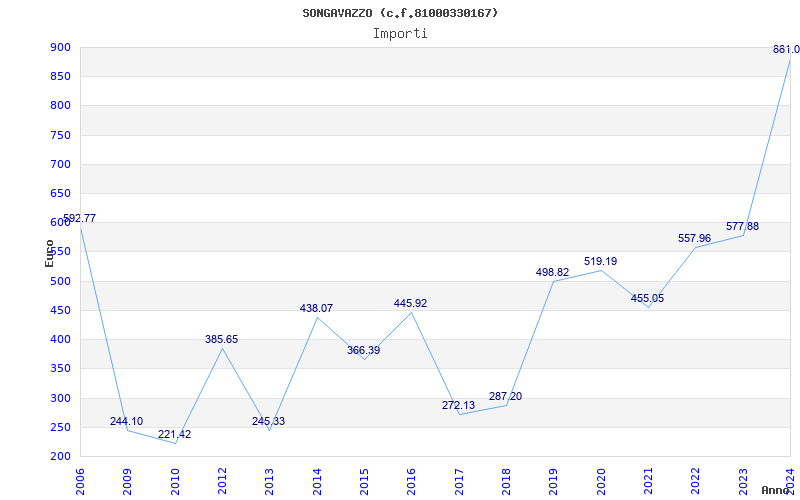The height and width of the screenshot is (500, 800).
Task: Select the 519.19 data label
Action: coord(601,261)
